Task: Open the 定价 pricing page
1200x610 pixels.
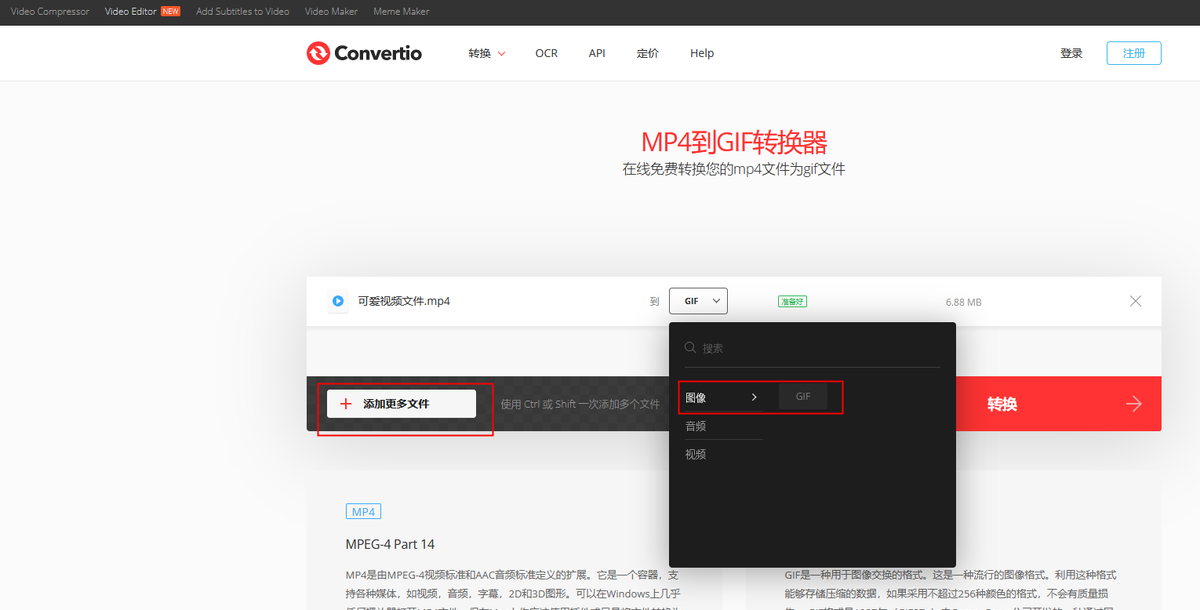Action: point(647,53)
